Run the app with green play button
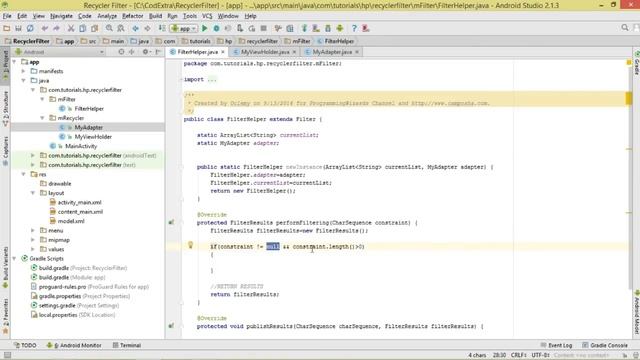This screenshot has height=360, width=640. tap(205, 28)
